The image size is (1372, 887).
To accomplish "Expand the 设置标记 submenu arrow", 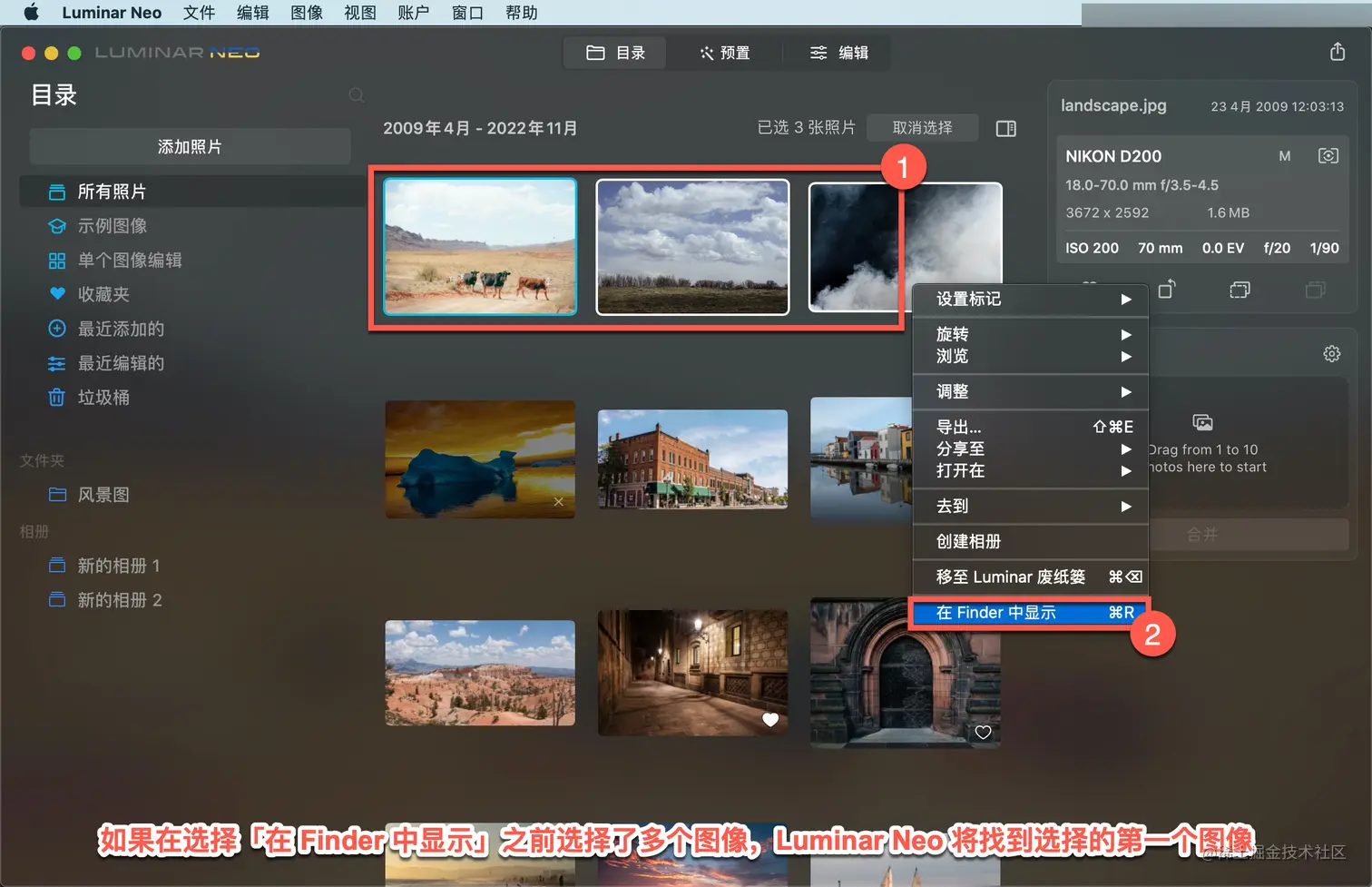I will (1126, 300).
